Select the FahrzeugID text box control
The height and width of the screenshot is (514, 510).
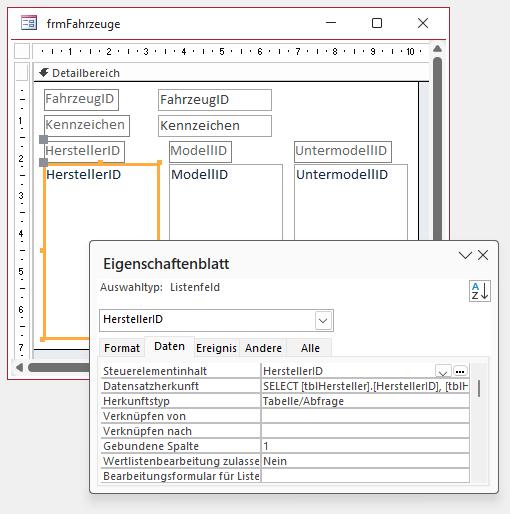215,100
